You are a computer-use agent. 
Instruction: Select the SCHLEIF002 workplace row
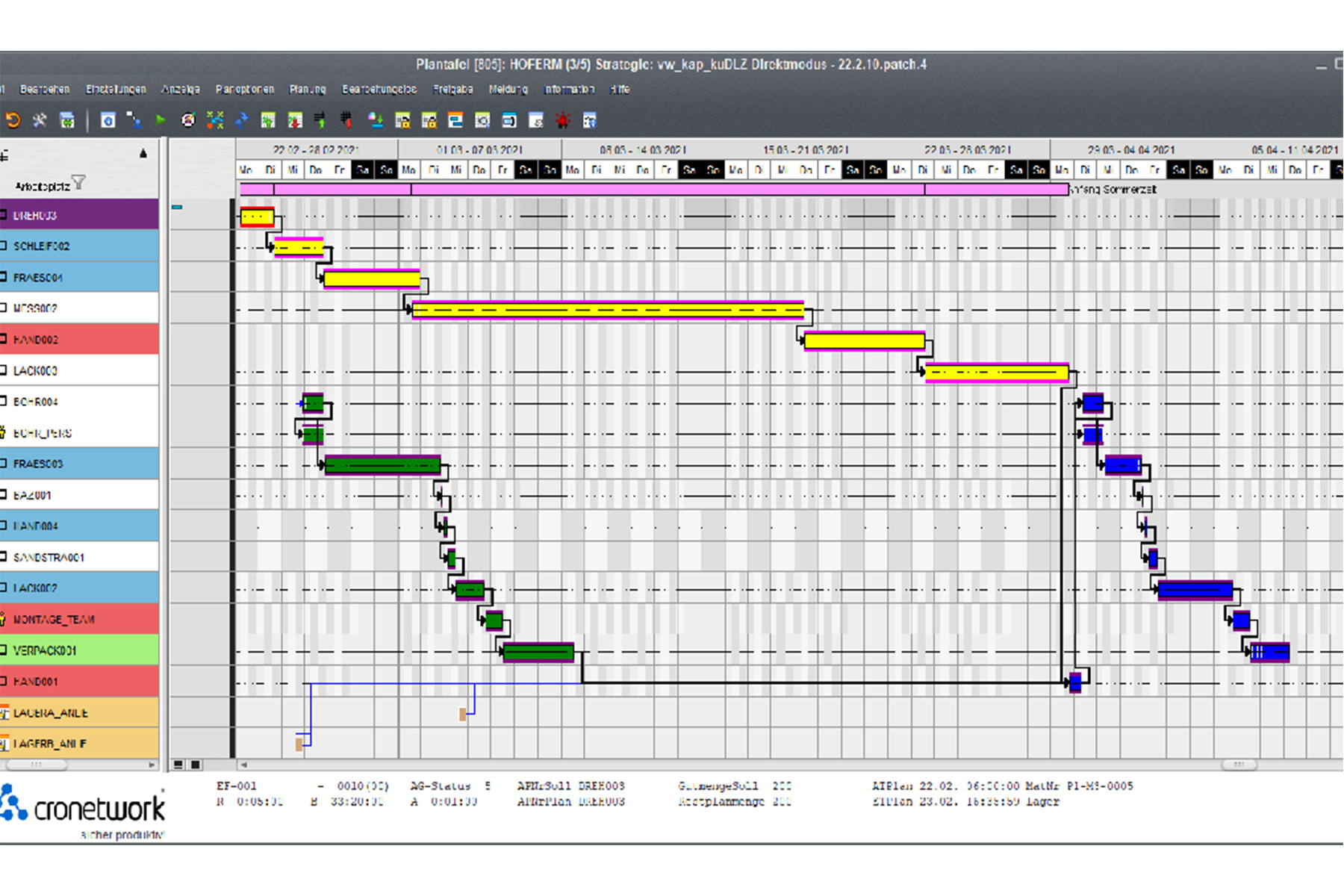tap(79, 246)
